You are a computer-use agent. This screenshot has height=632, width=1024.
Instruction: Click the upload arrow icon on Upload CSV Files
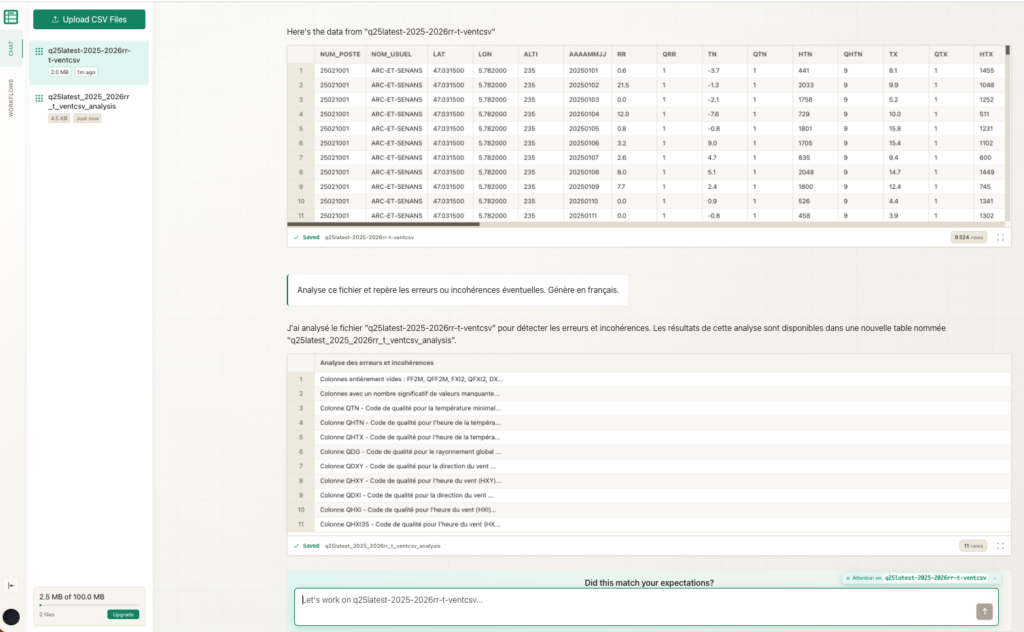point(53,19)
